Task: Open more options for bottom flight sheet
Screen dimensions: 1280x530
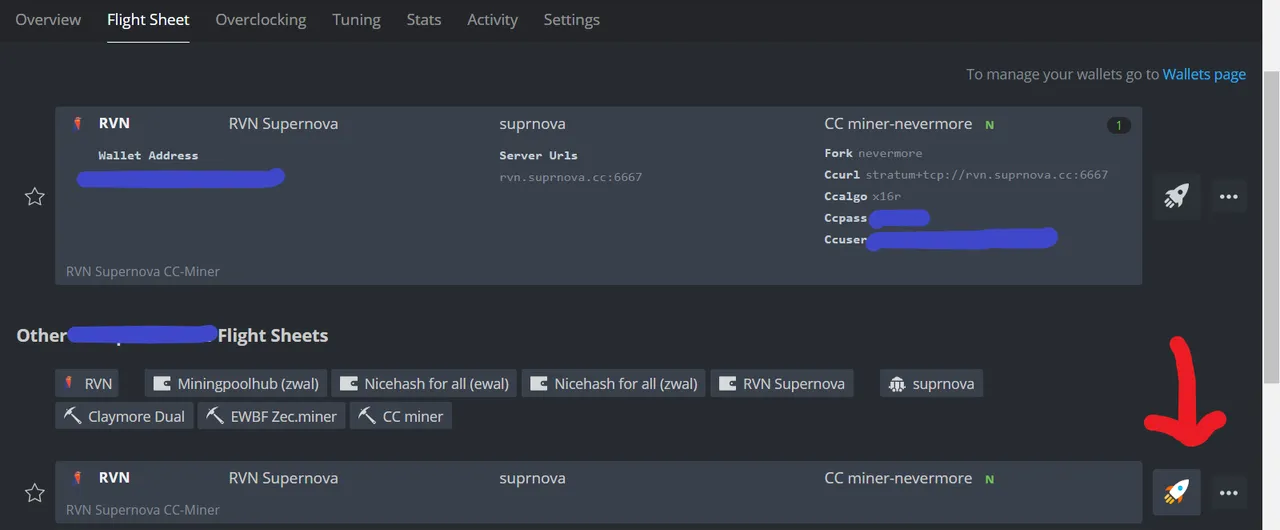Action: tap(1229, 492)
